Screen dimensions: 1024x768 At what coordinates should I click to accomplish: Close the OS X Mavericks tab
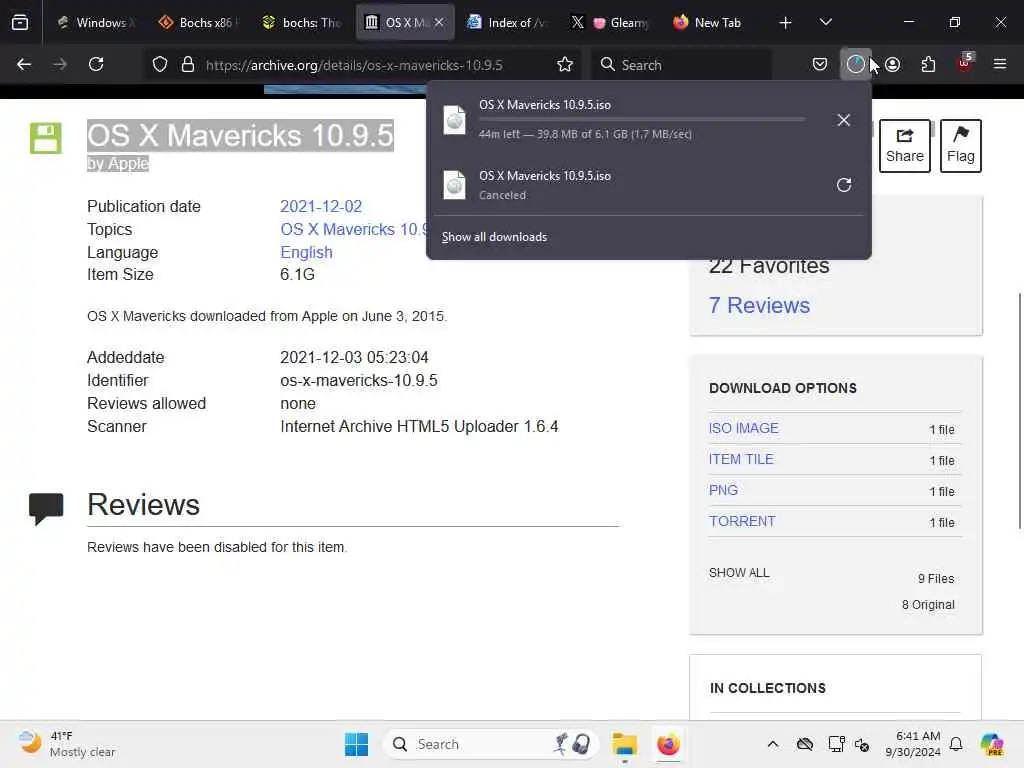[440, 23]
